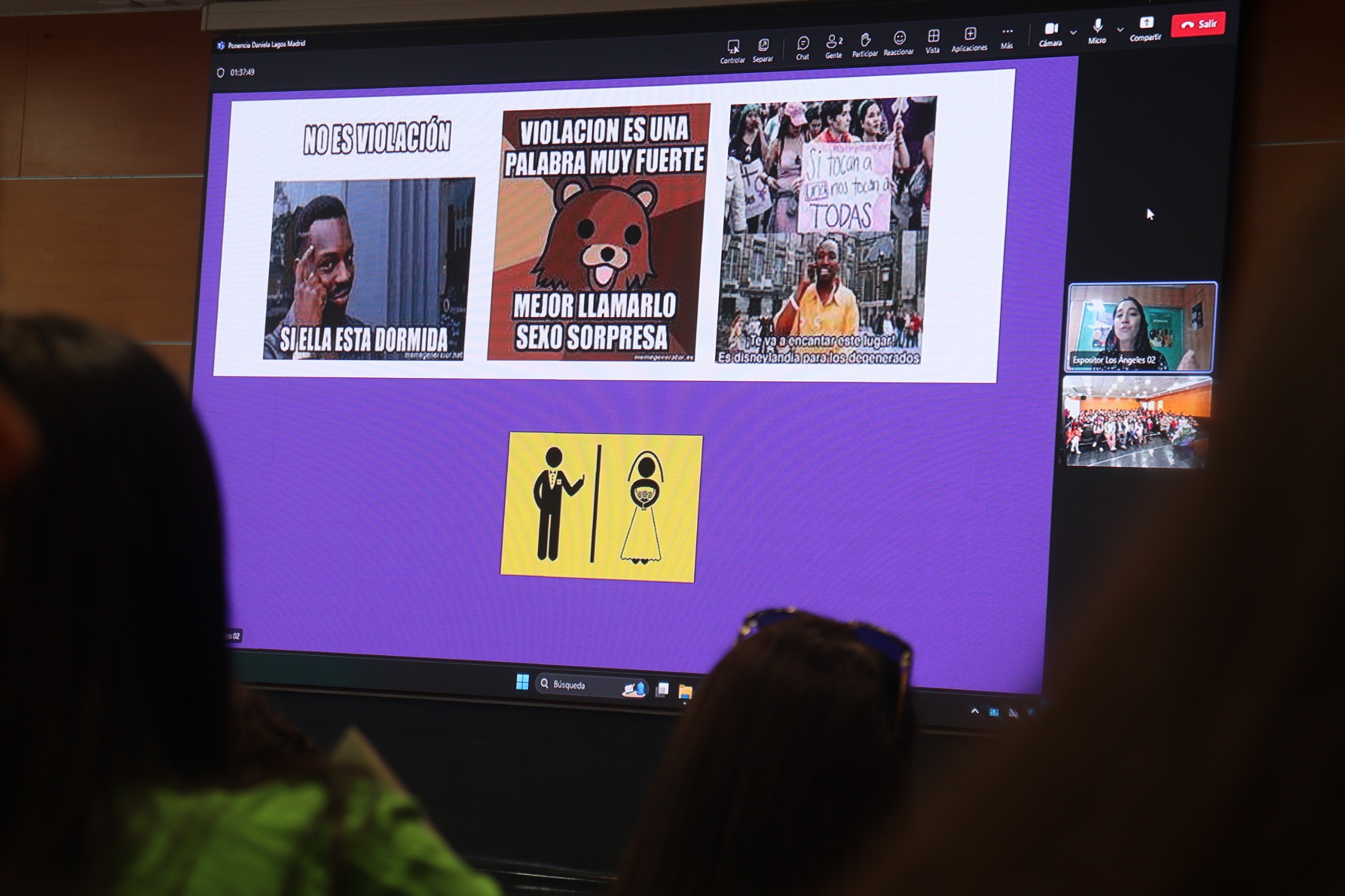Viewport: 1345px width, 896px height.
Task: Open the meeting Chat panel
Action: point(803,47)
